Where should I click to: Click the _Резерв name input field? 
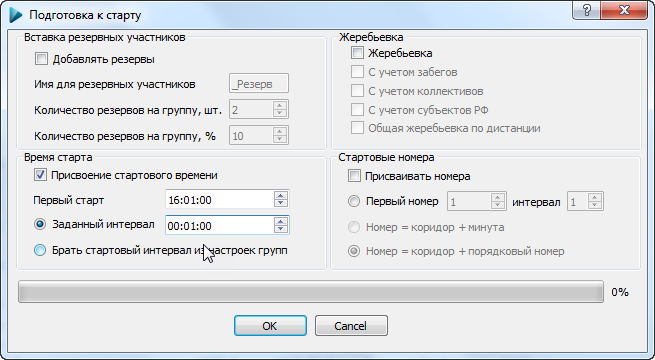259,84
